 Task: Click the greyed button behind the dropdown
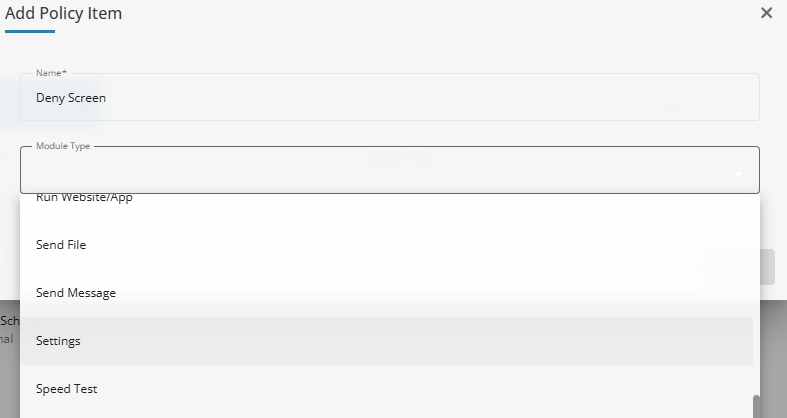tap(767, 267)
